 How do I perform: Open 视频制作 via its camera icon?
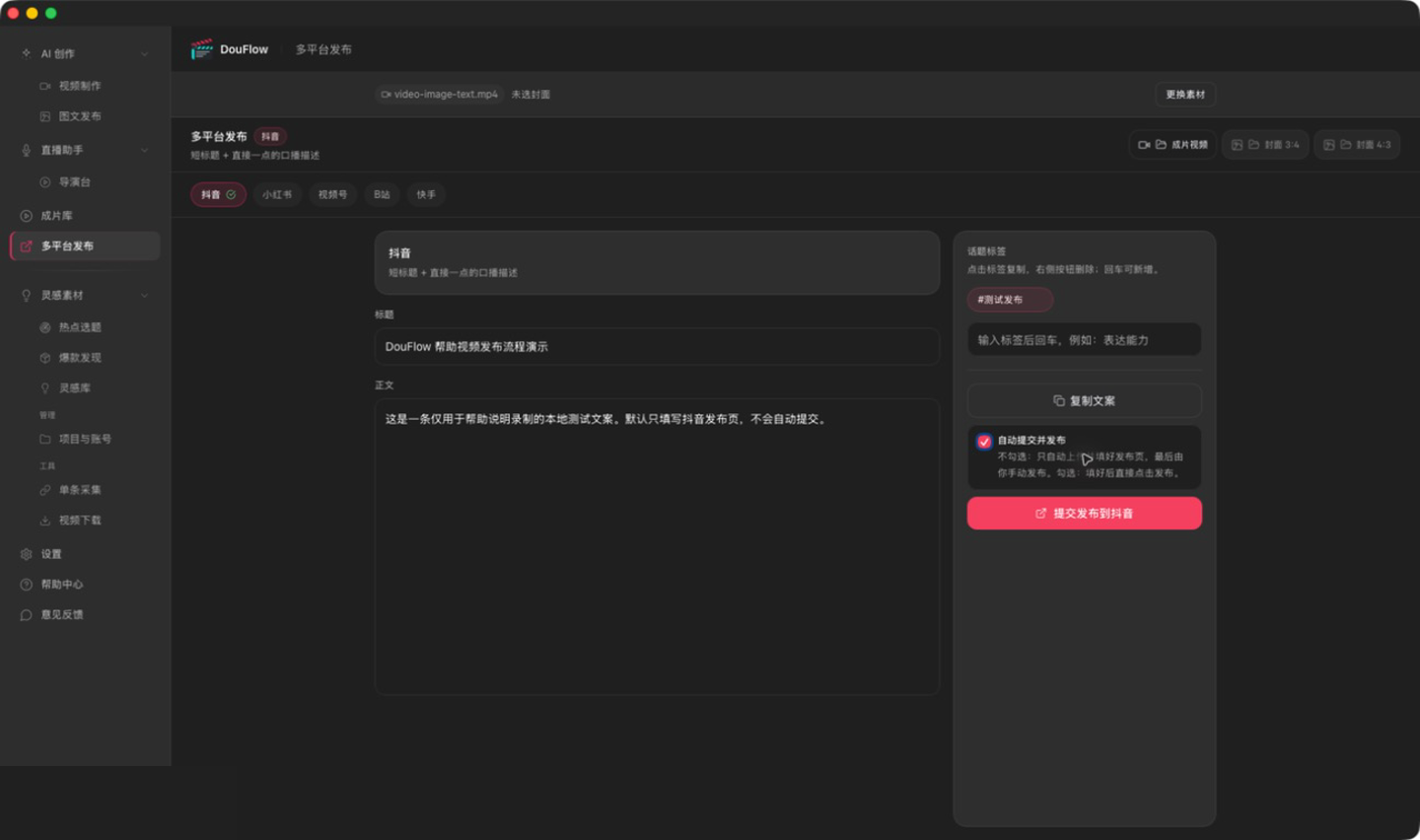point(45,86)
